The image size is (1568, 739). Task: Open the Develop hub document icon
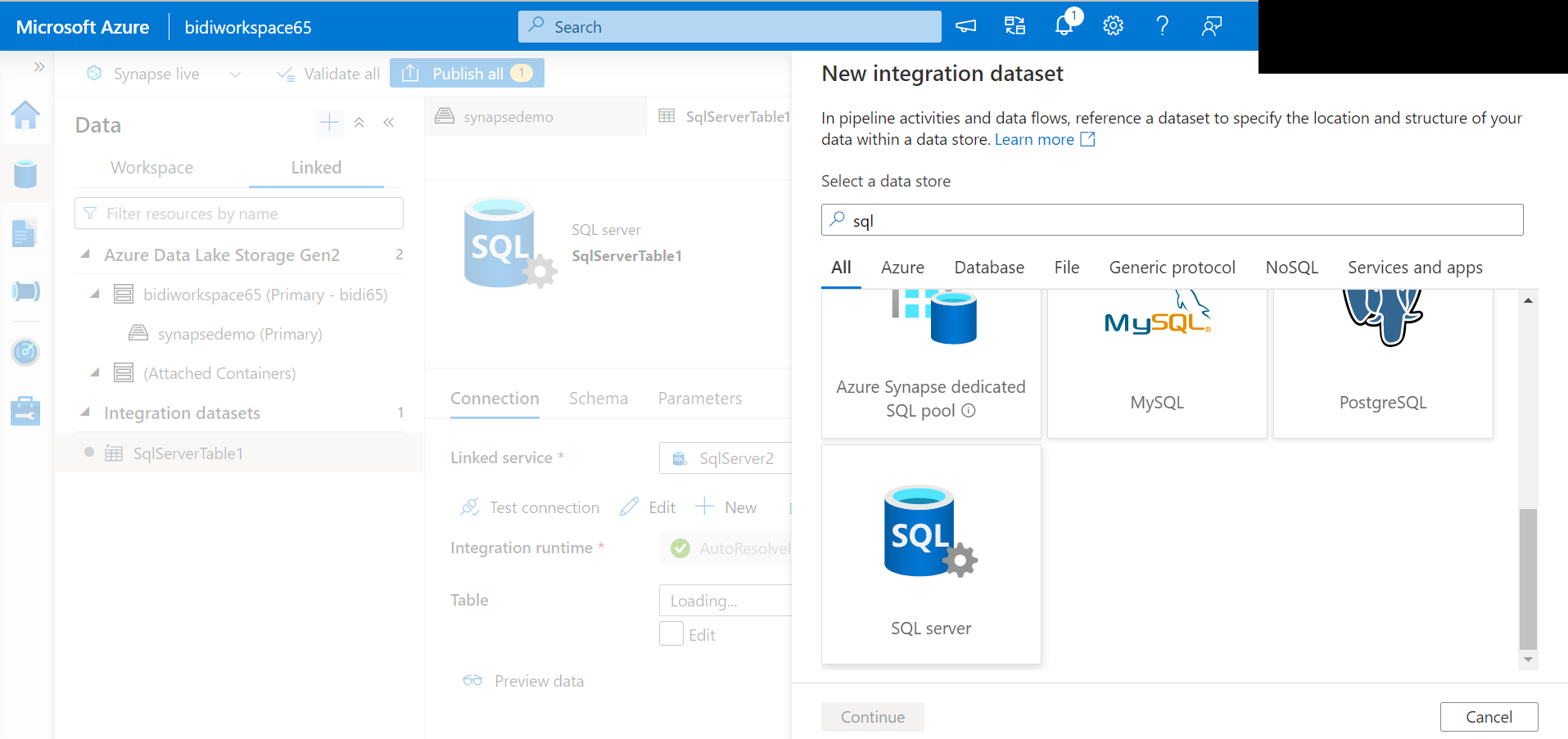(x=25, y=233)
